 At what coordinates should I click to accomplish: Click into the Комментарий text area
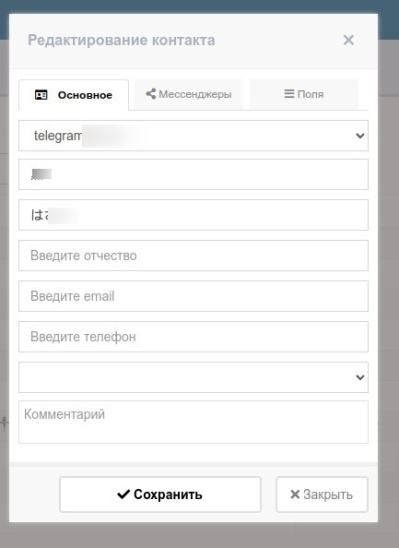tap(193, 422)
